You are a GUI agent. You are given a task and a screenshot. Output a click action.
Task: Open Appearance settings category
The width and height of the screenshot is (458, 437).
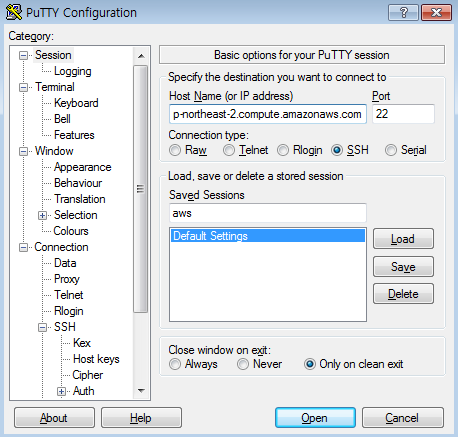(x=83, y=167)
